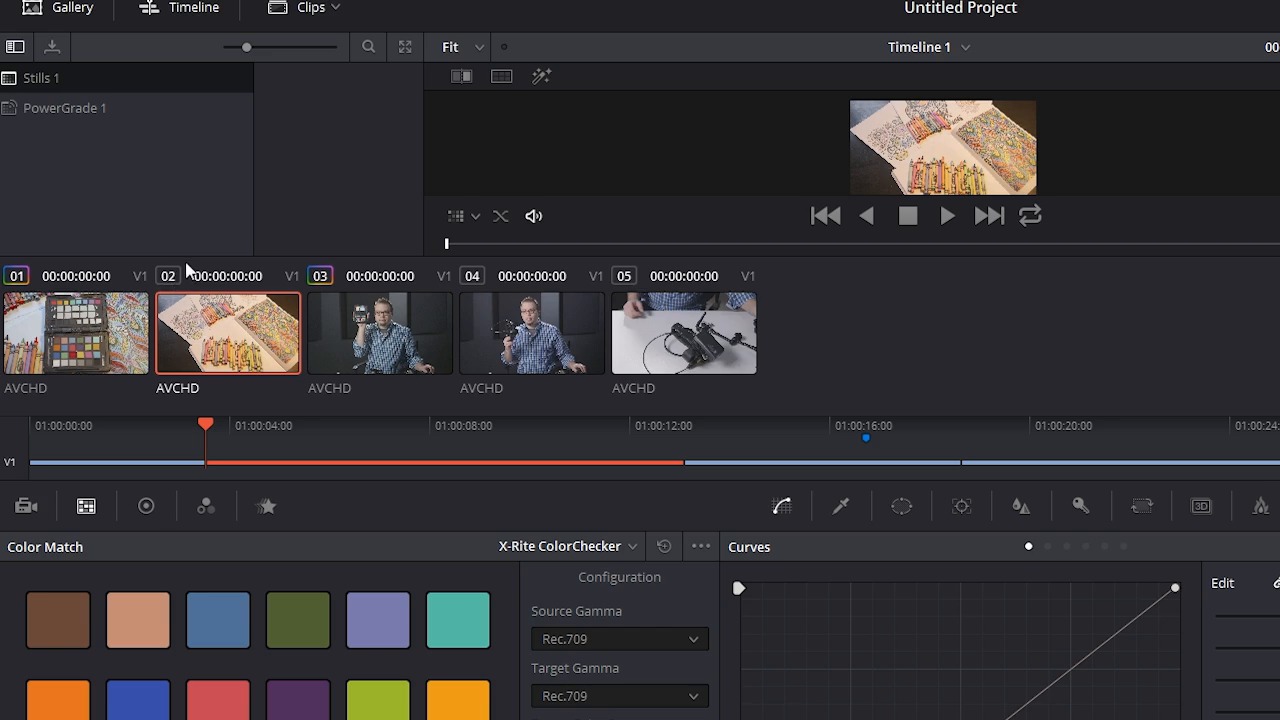The width and height of the screenshot is (1280, 720).
Task: Toggle loop playback button
Action: [1030, 216]
